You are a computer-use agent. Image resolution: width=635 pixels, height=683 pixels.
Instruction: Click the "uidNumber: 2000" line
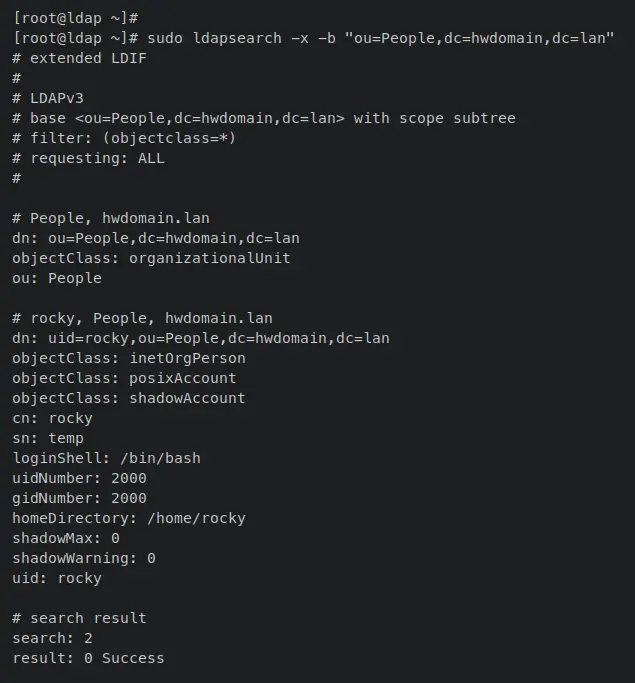[x=79, y=478]
